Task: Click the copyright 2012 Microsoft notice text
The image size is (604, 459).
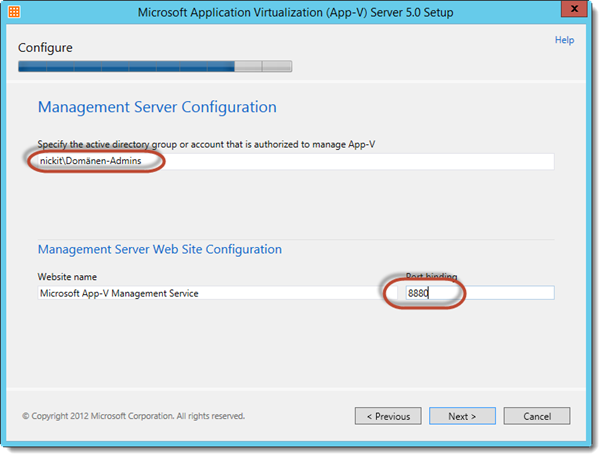Action: coord(133,416)
